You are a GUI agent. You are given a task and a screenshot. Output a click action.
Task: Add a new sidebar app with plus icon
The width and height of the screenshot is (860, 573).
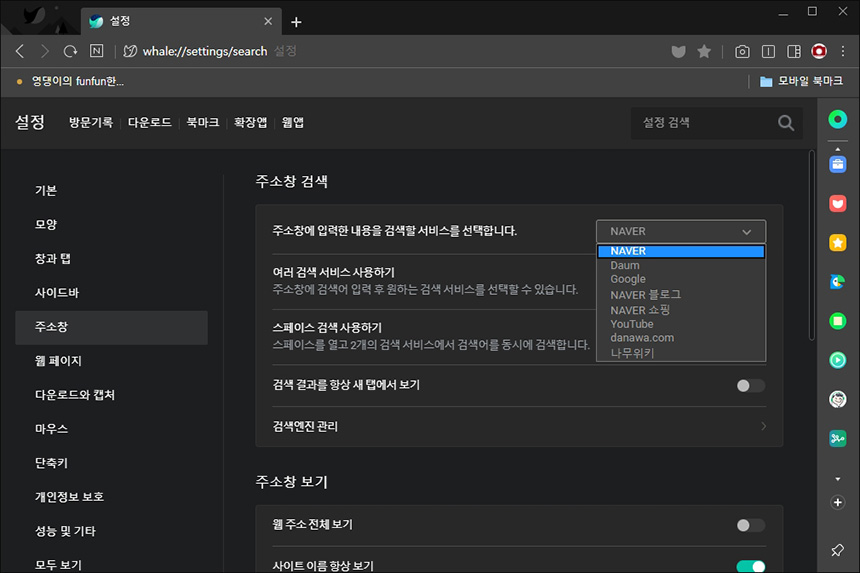point(838,502)
